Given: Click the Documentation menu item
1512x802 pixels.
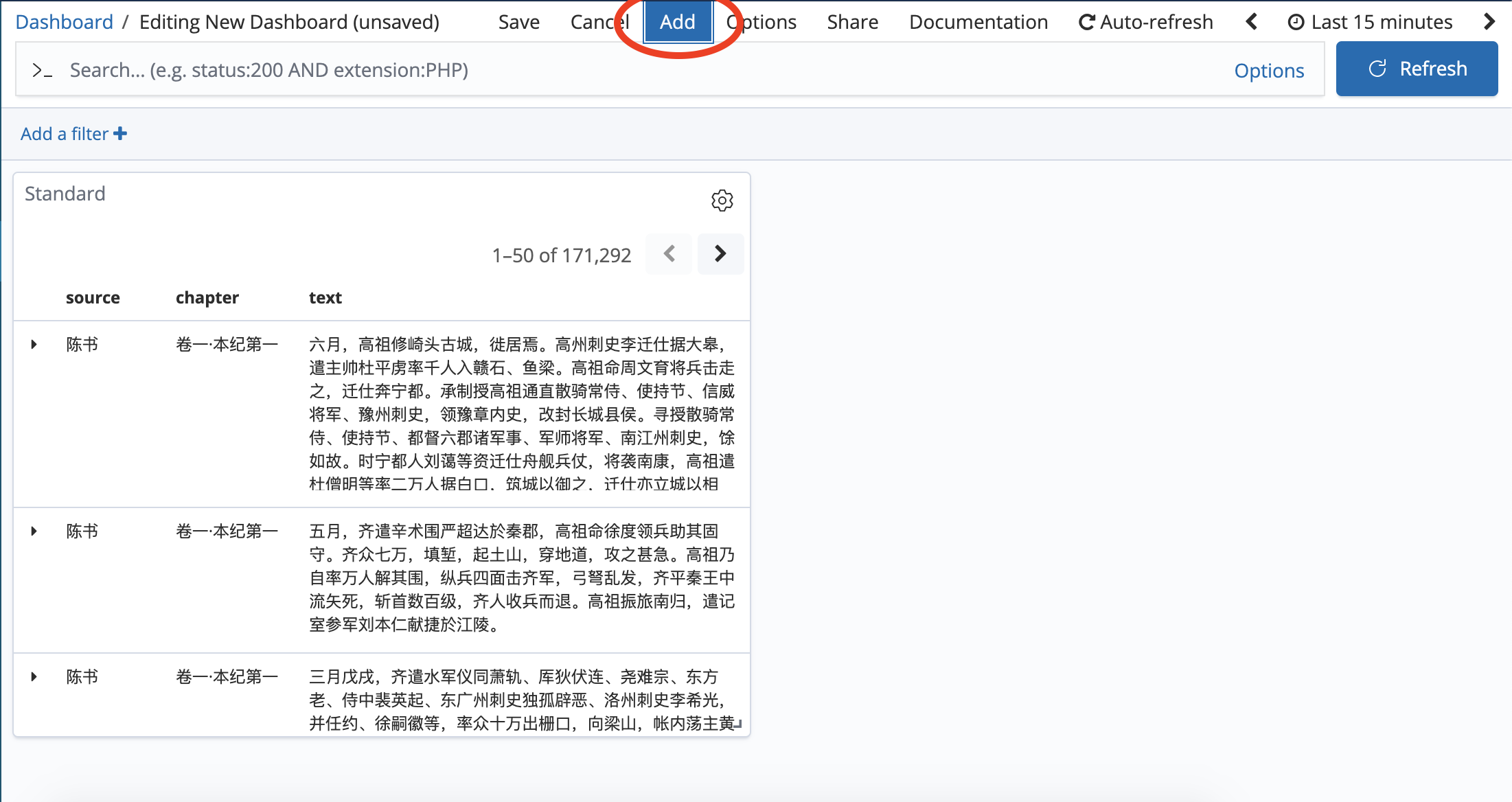Looking at the screenshot, I should click(978, 22).
